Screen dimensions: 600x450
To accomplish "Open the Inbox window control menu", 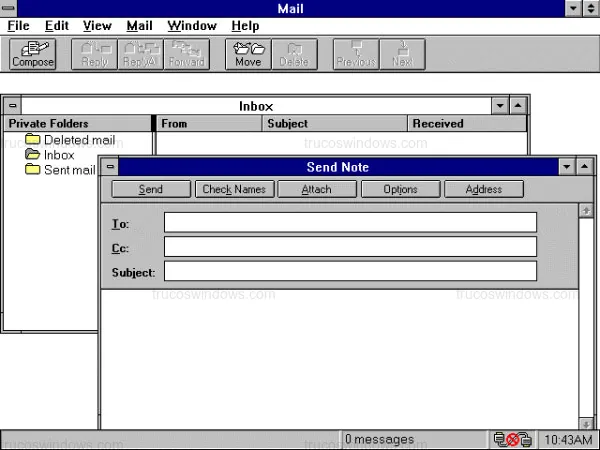I will pos(11,105).
